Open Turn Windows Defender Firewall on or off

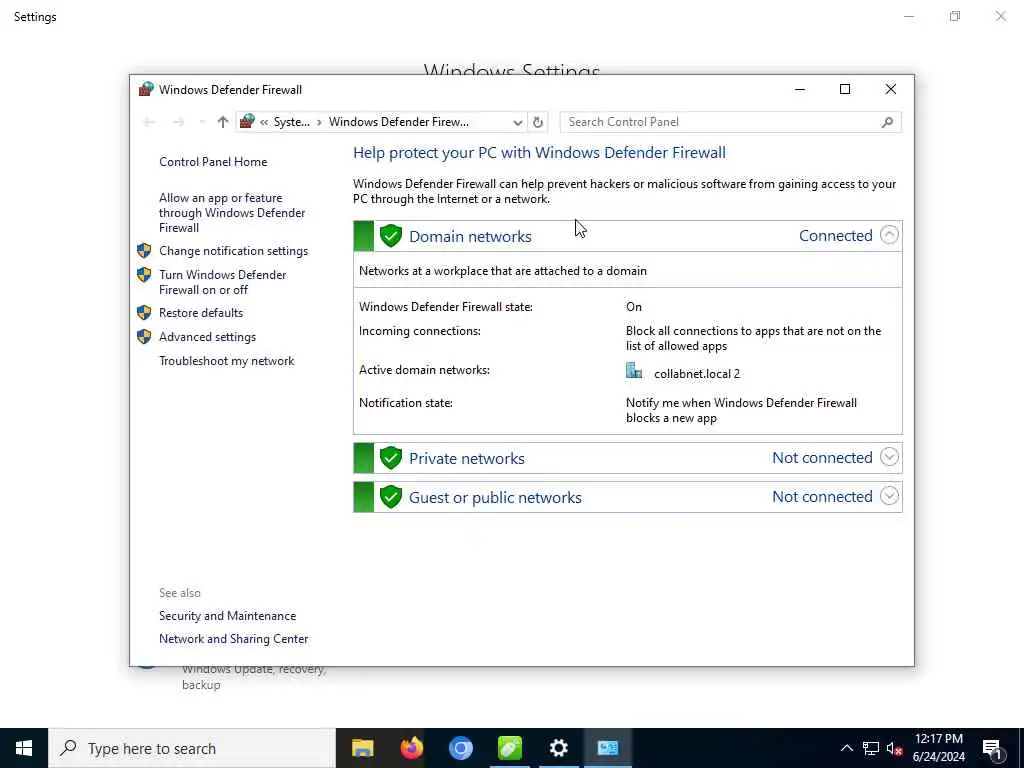(x=222, y=282)
